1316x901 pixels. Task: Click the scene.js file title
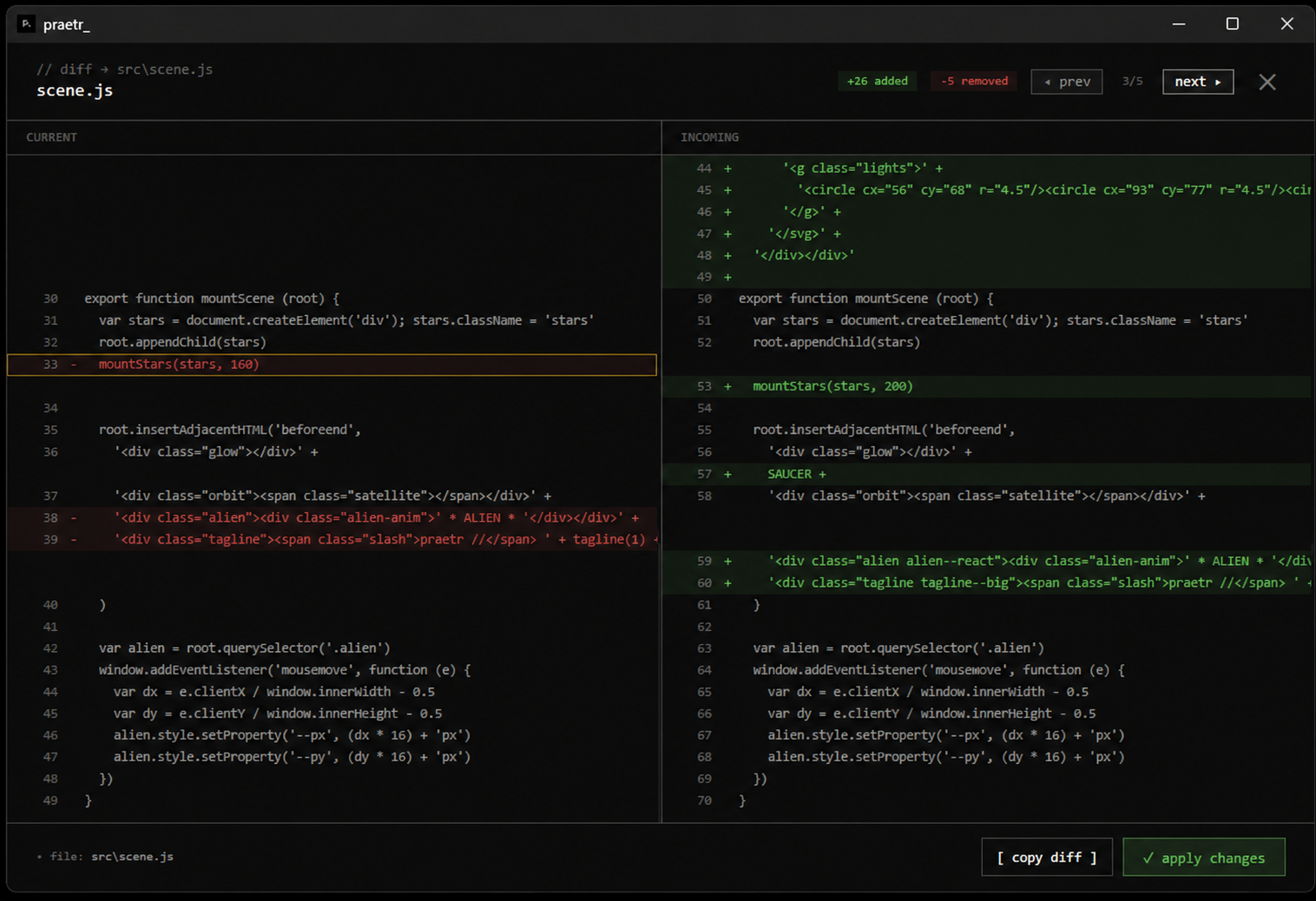[75, 90]
